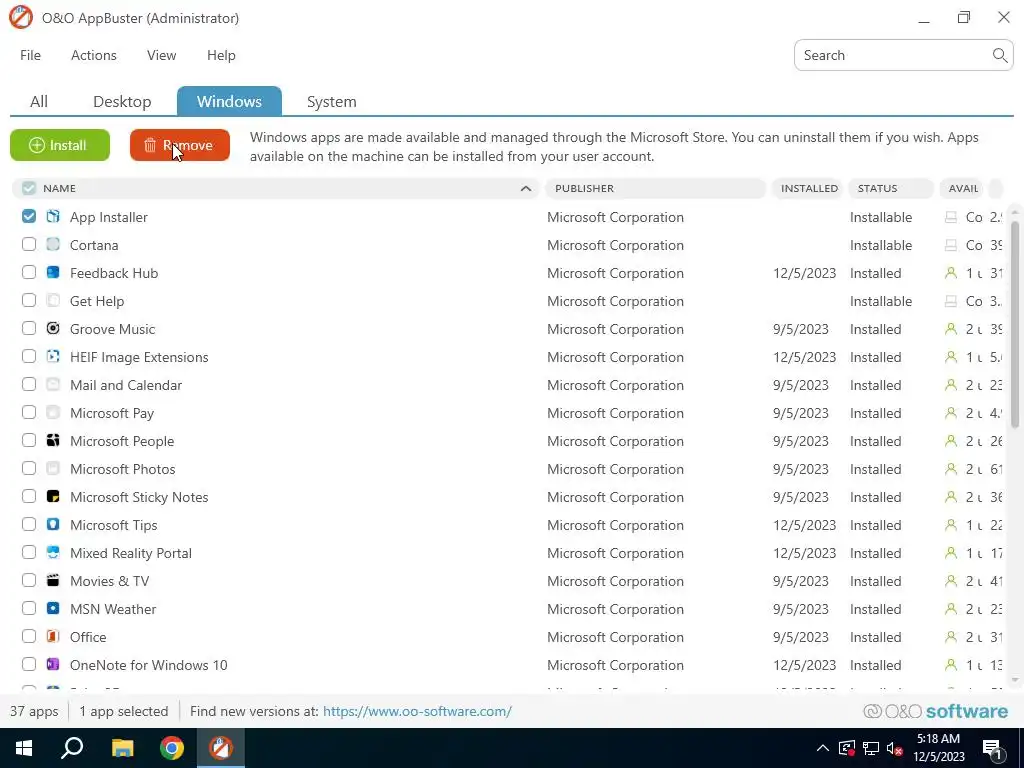Screen dimensions: 1024x768
Task: Click the O&O AppBuster taskbar icon
Action: (x=221, y=748)
